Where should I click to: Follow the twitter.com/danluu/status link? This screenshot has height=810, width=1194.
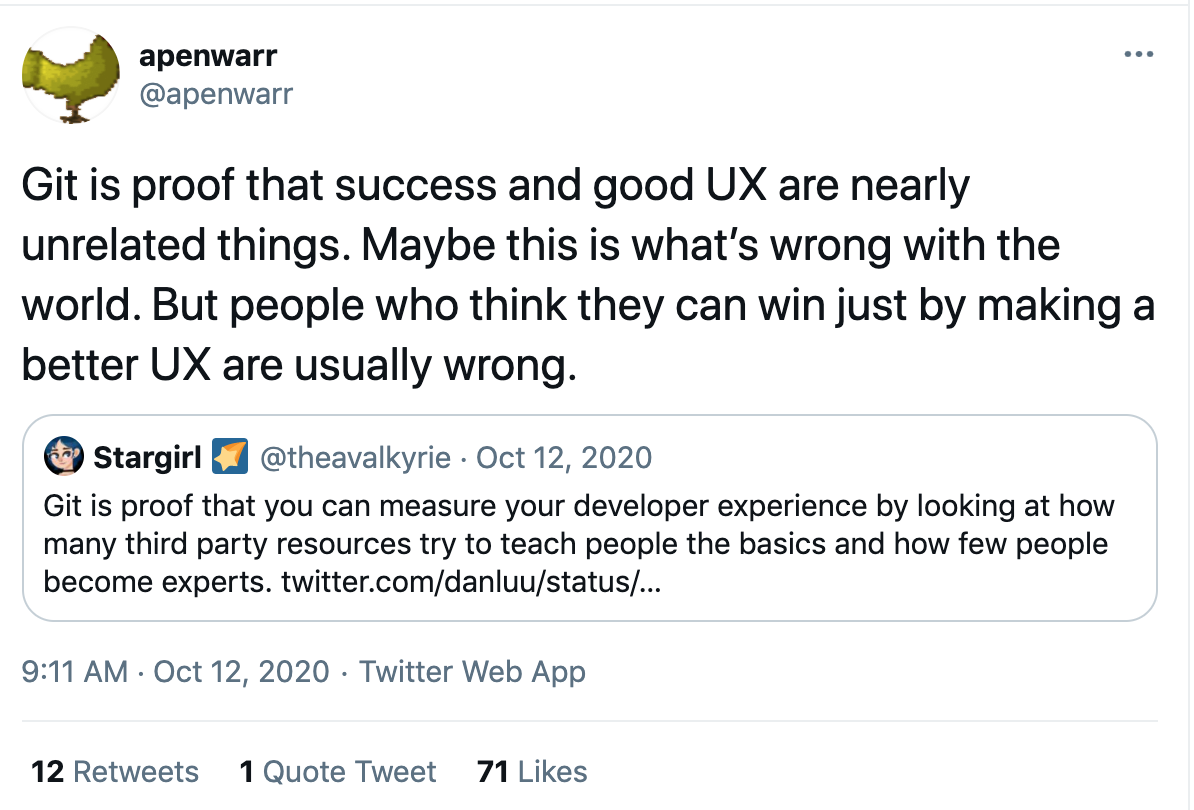click(471, 582)
